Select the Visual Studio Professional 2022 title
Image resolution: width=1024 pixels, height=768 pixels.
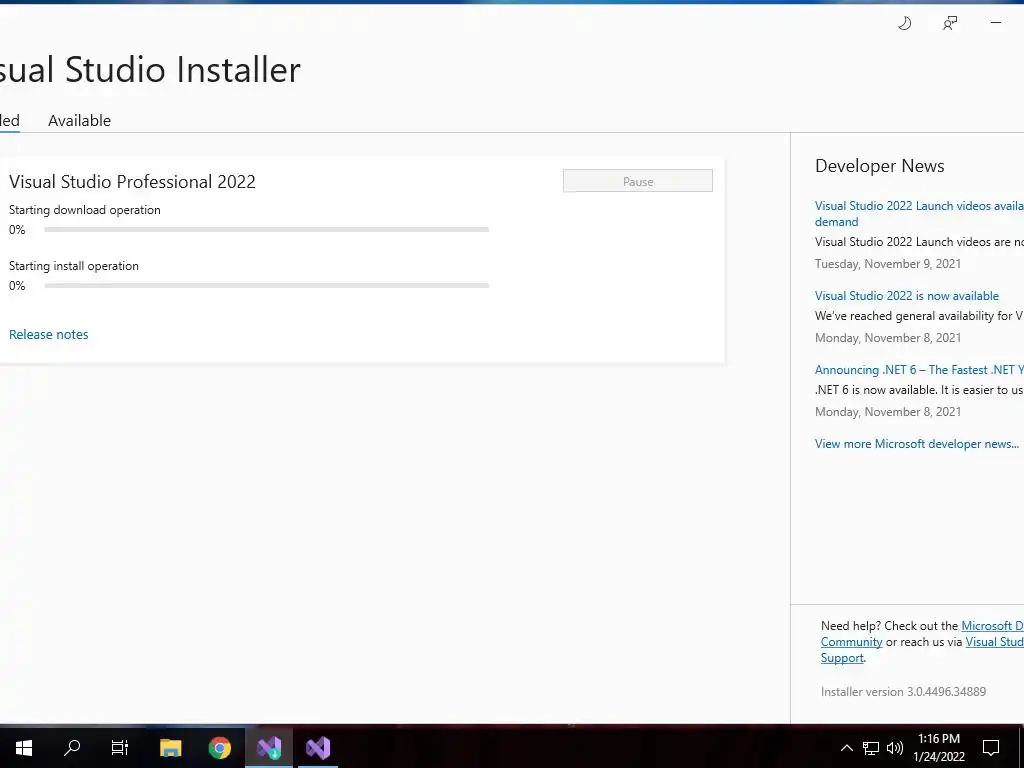[132, 182]
